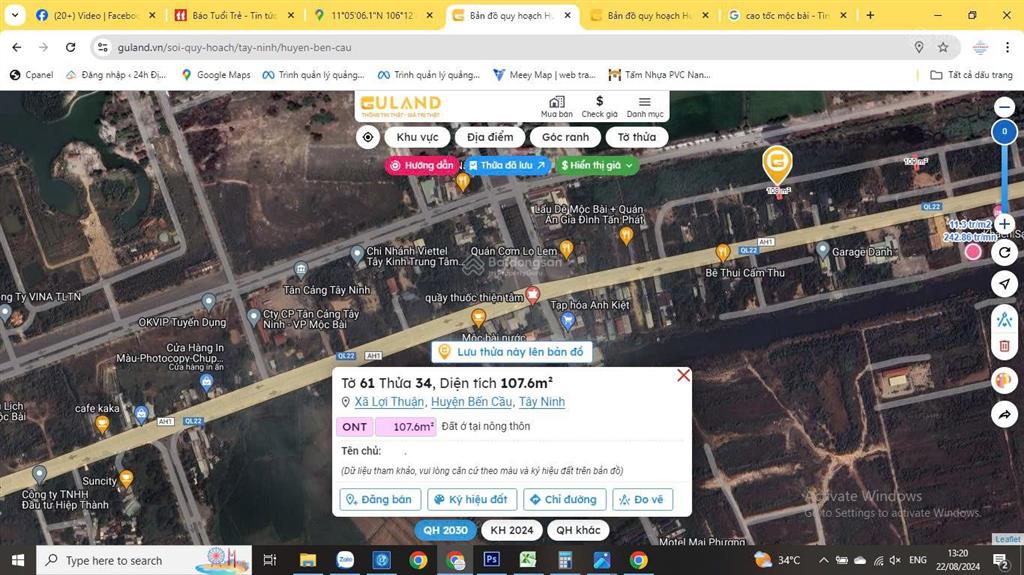Open the Tây Ninh link
Image resolution: width=1024 pixels, height=575 pixels.
[542, 402]
